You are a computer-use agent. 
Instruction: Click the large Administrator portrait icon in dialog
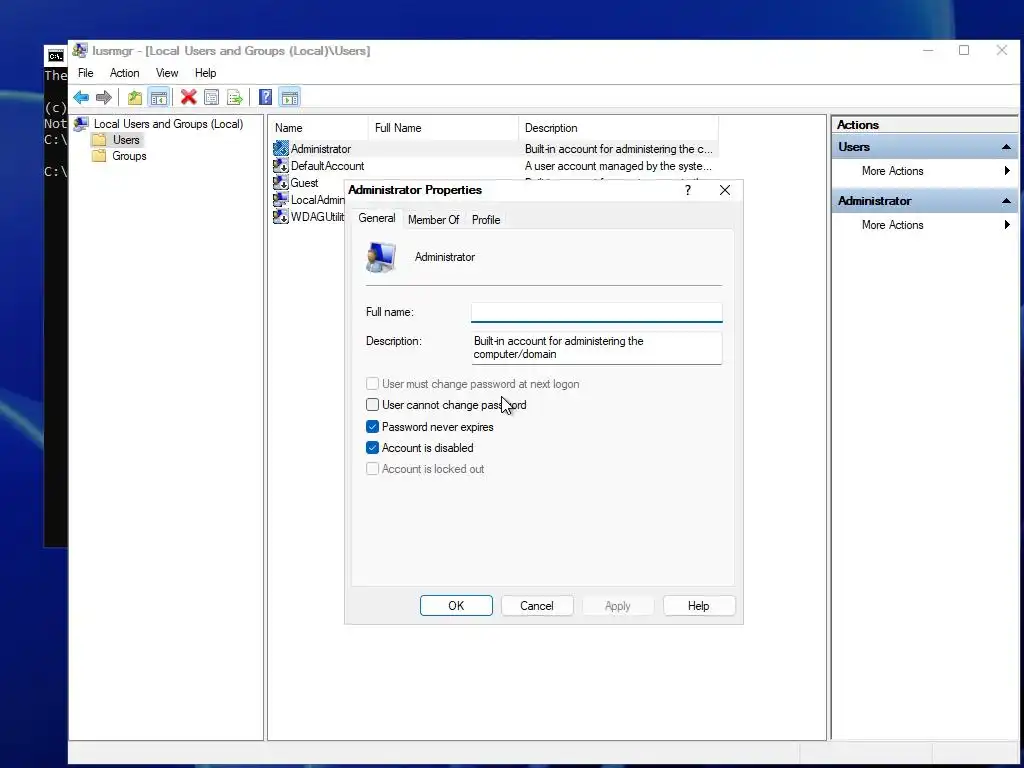(381, 257)
